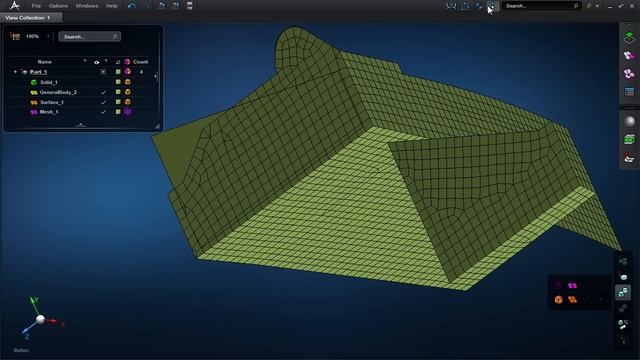Select Mesh_1 in the model tree

coord(49,112)
